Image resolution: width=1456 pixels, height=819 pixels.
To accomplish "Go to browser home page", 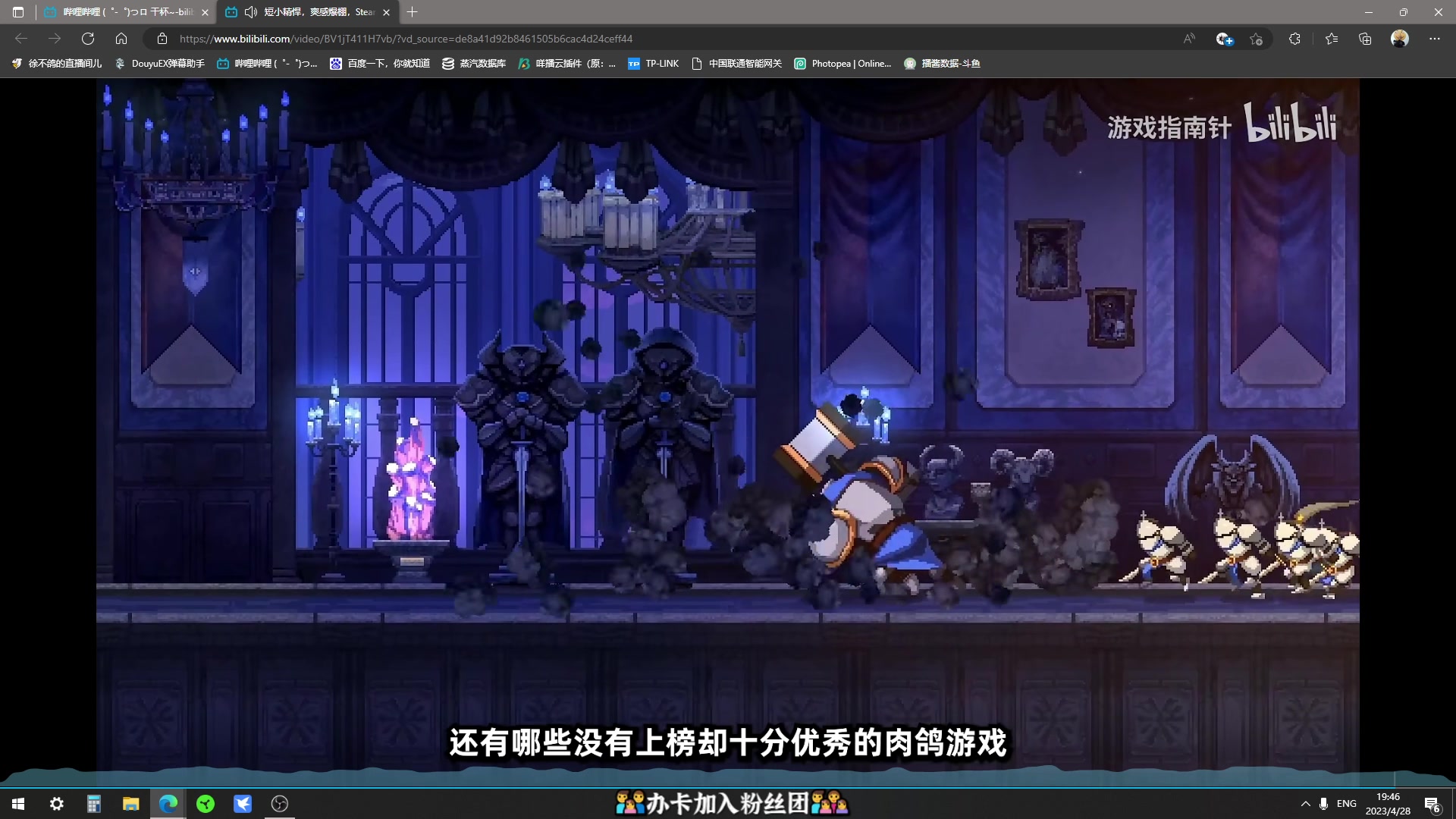I will [121, 39].
